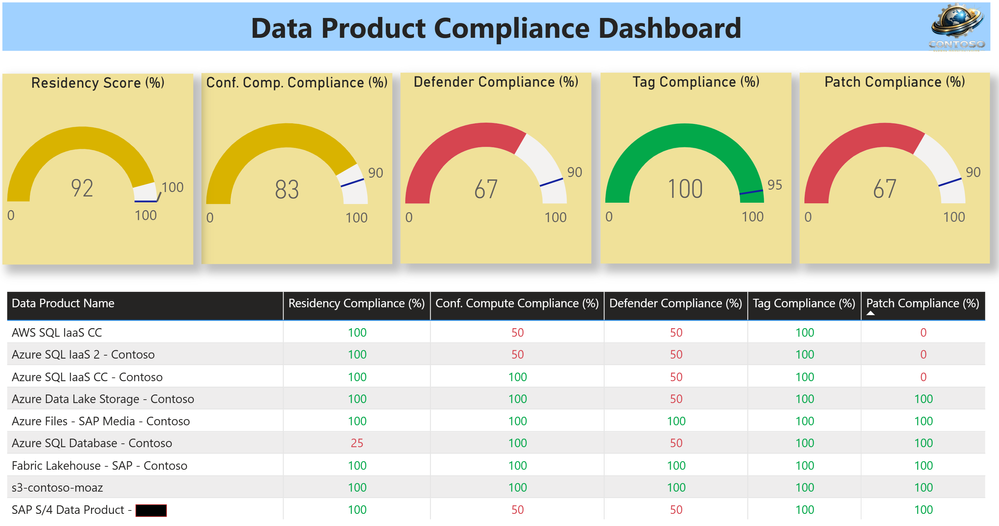Click conf. compute 50 for AWS SQL IaaS CC

coord(517,332)
